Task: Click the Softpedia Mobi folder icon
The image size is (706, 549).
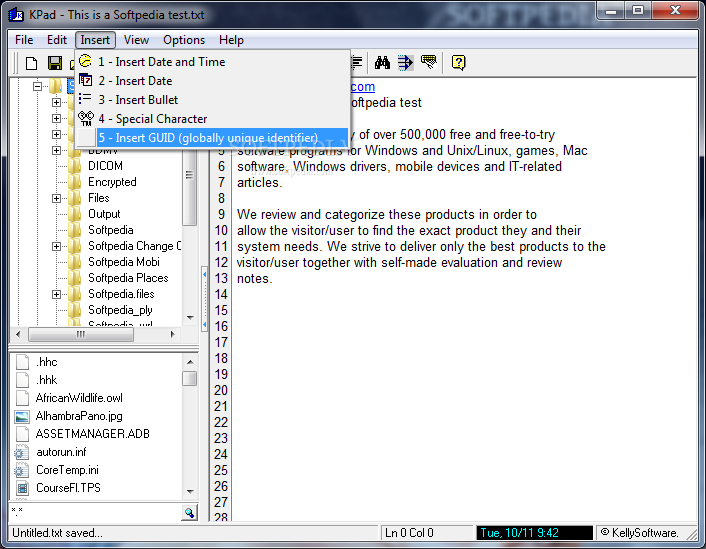Action: pyautogui.click(x=74, y=262)
